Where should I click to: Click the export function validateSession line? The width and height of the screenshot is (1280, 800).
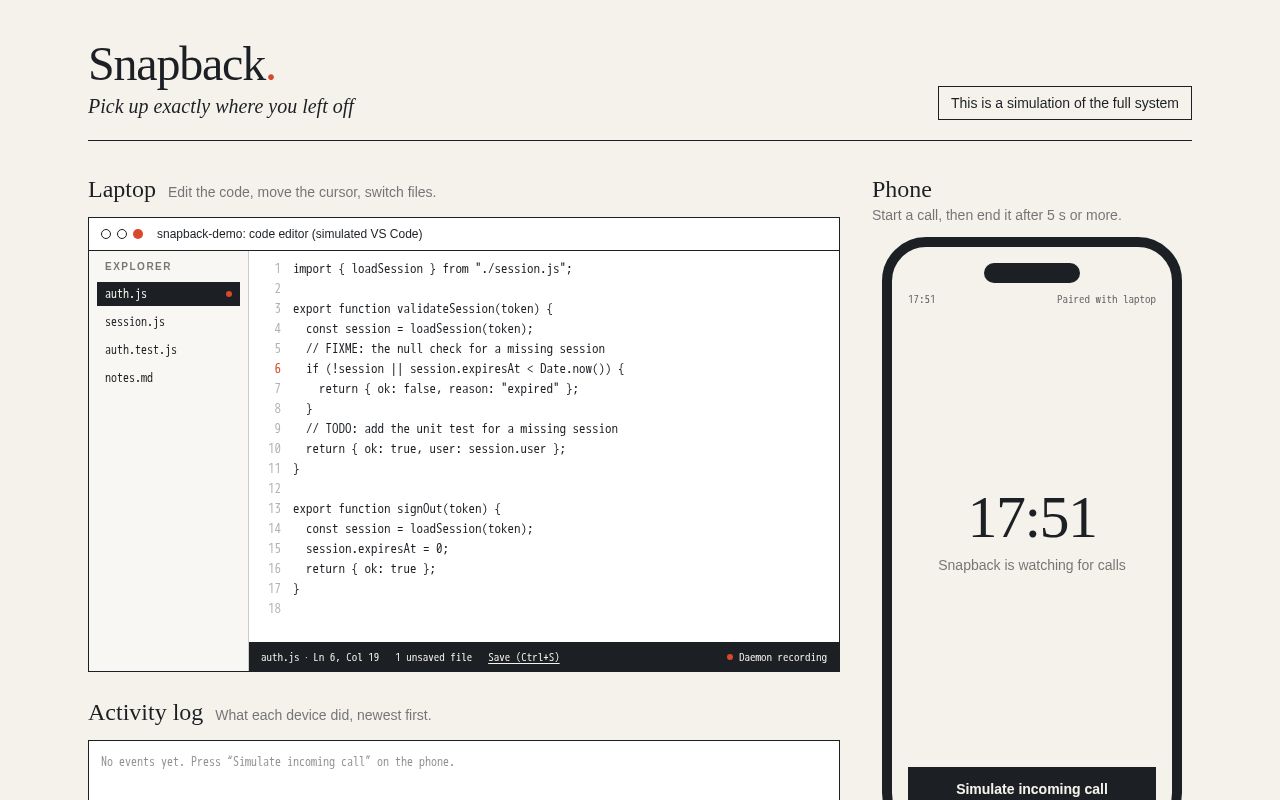point(423,309)
